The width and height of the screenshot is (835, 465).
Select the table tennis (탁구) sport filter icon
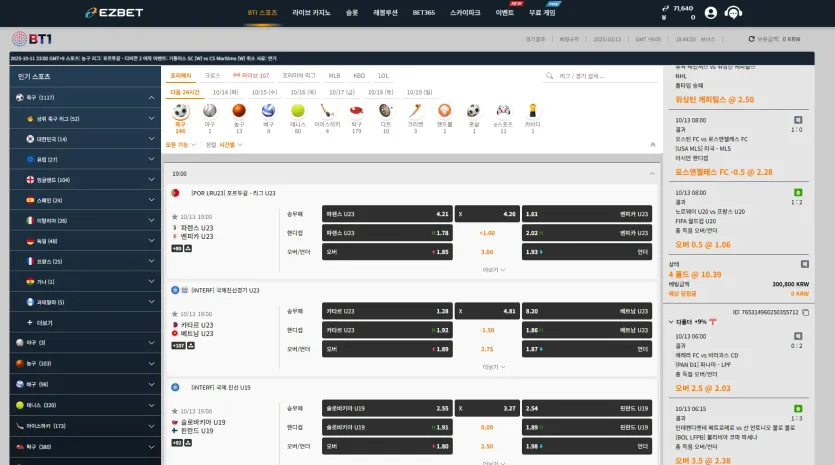[356, 110]
